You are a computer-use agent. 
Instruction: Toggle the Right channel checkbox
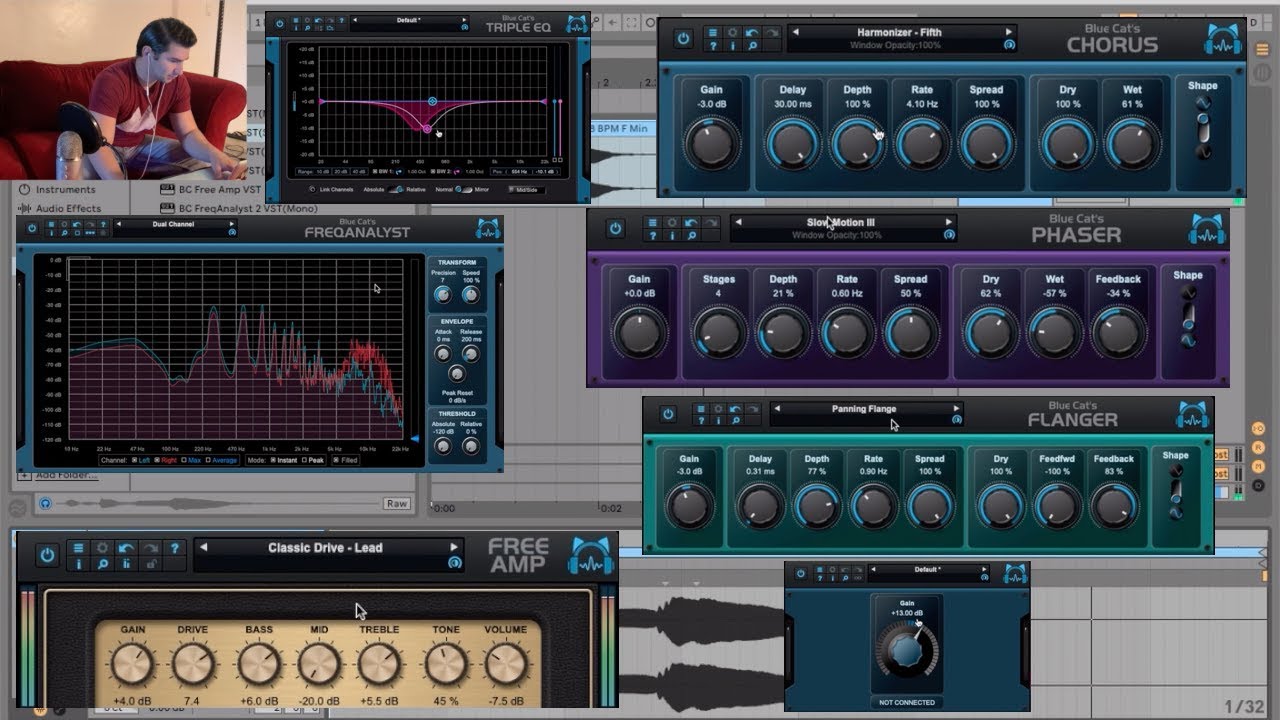coord(158,460)
